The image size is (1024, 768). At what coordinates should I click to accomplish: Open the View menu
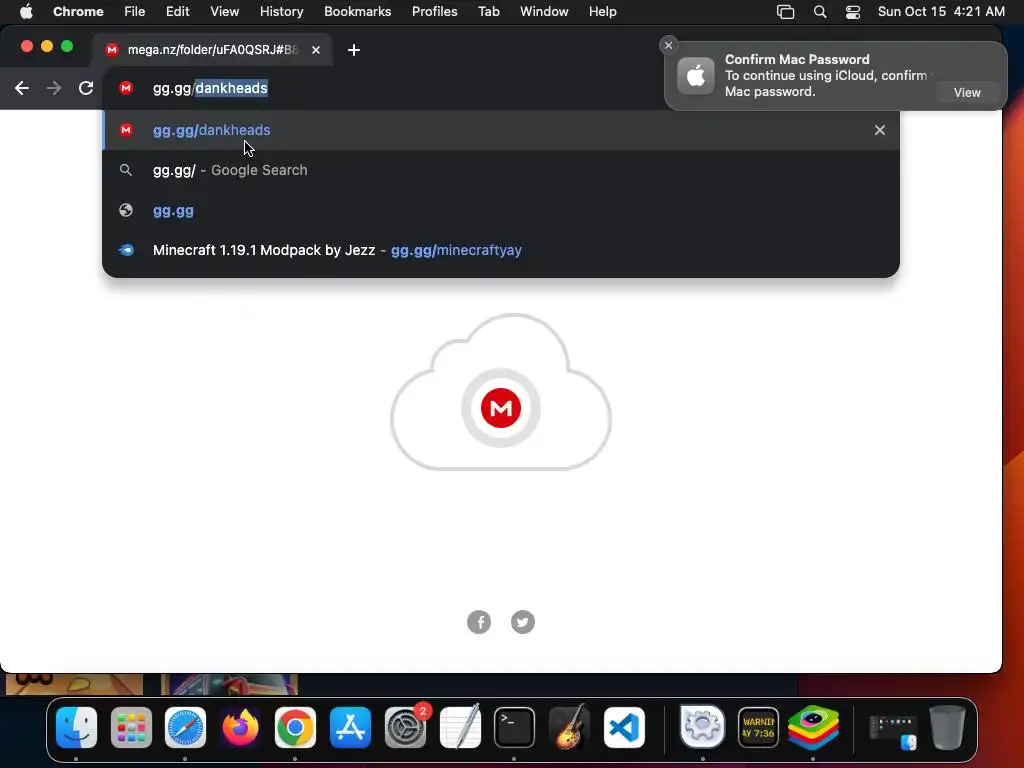(225, 12)
